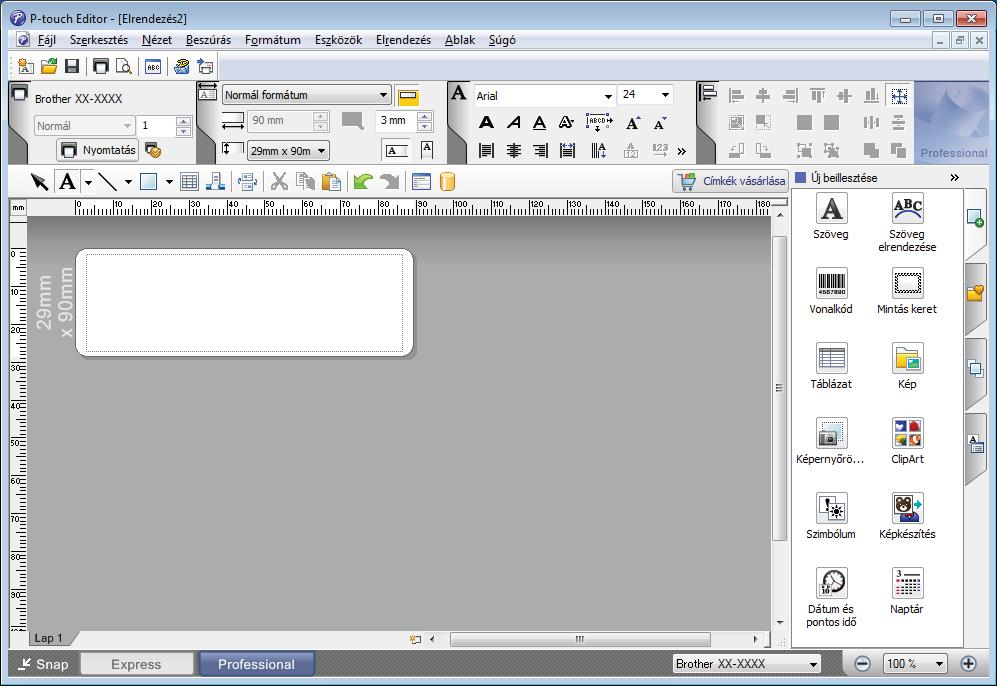Increase the 3 mm margin spinner
This screenshot has width=997, height=686.
tap(425, 116)
